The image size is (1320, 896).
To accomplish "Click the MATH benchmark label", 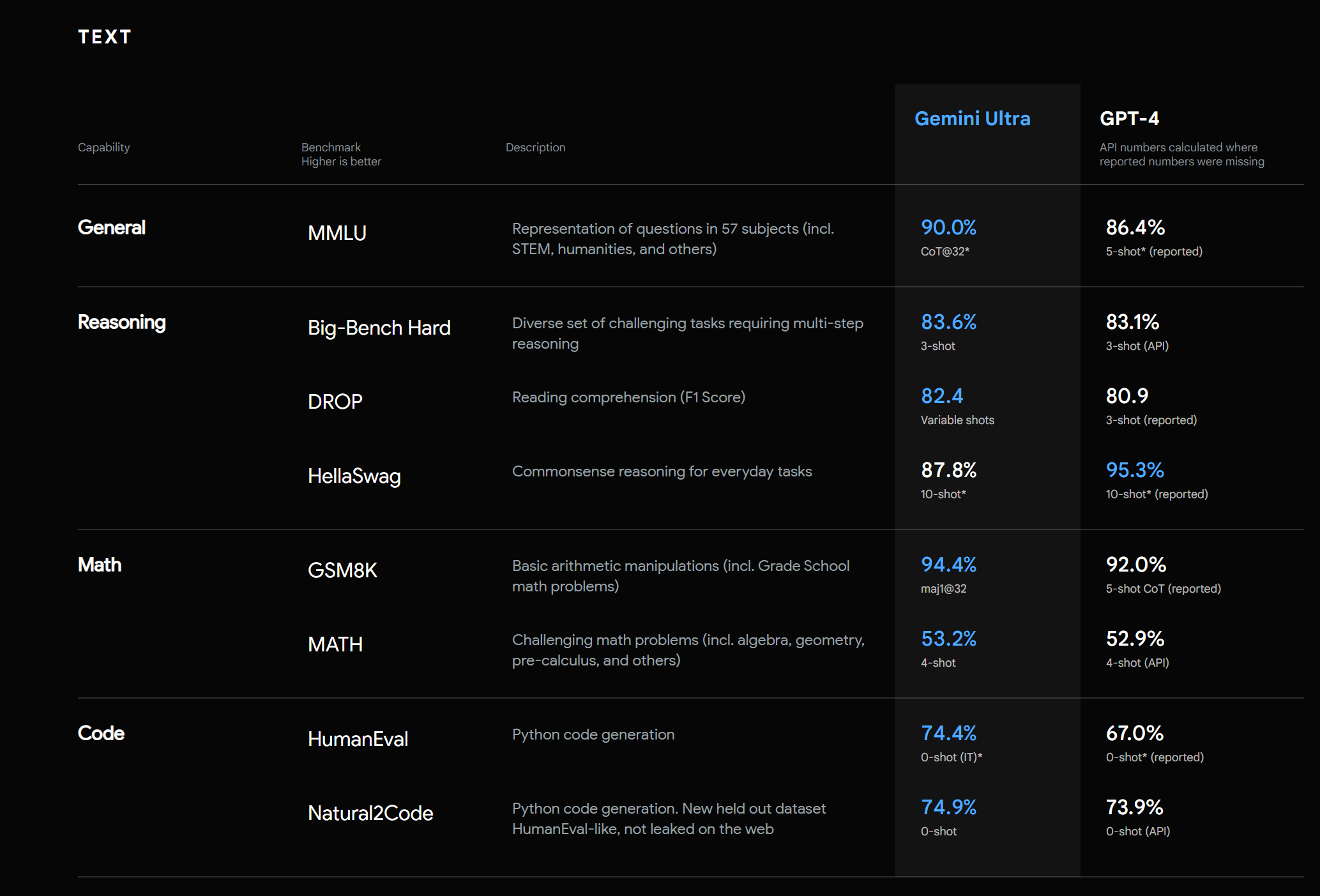I will 335,644.
